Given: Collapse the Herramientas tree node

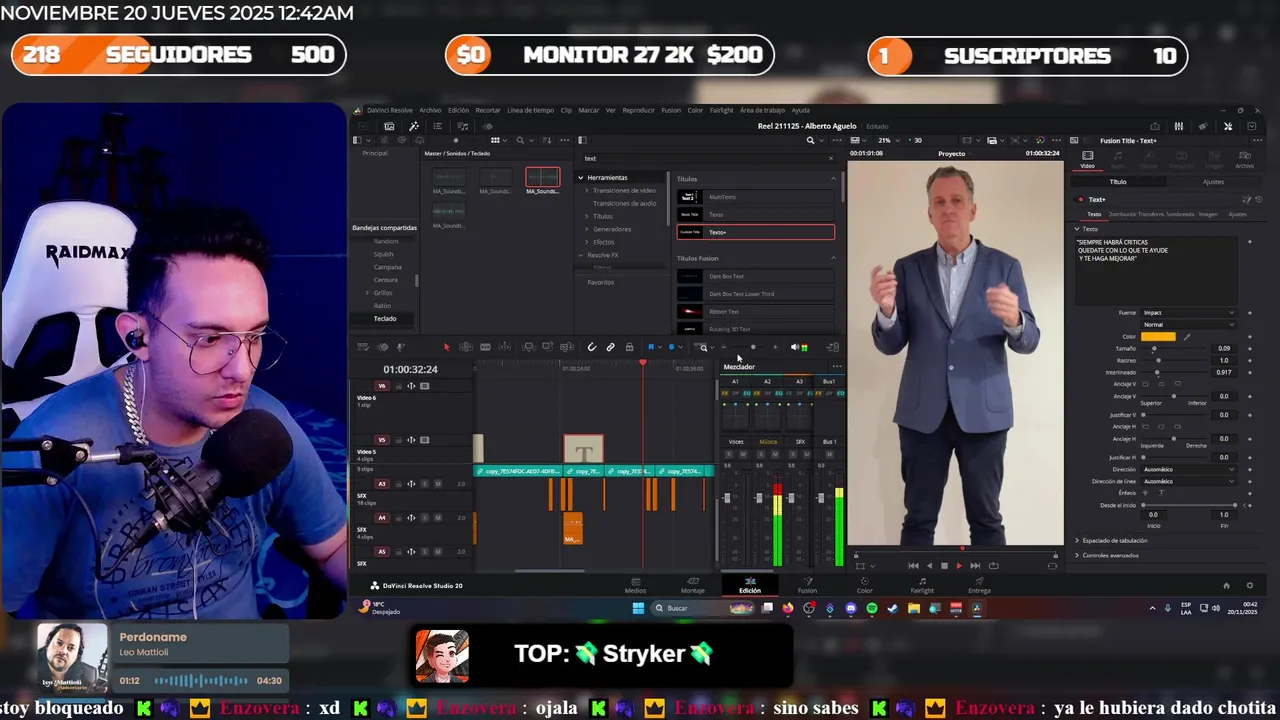Looking at the screenshot, I should pyautogui.click(x=580, y=178).
